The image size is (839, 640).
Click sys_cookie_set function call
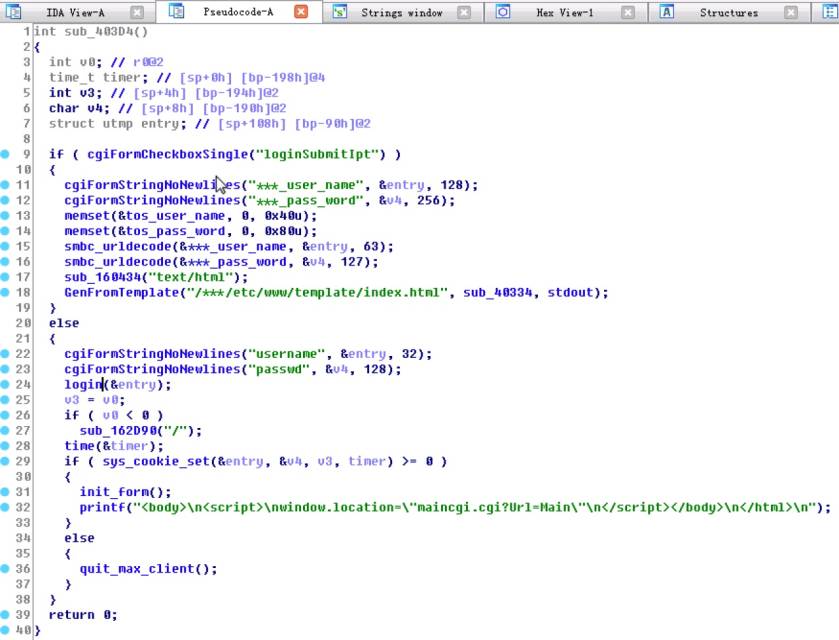click(x=156, y=461)
